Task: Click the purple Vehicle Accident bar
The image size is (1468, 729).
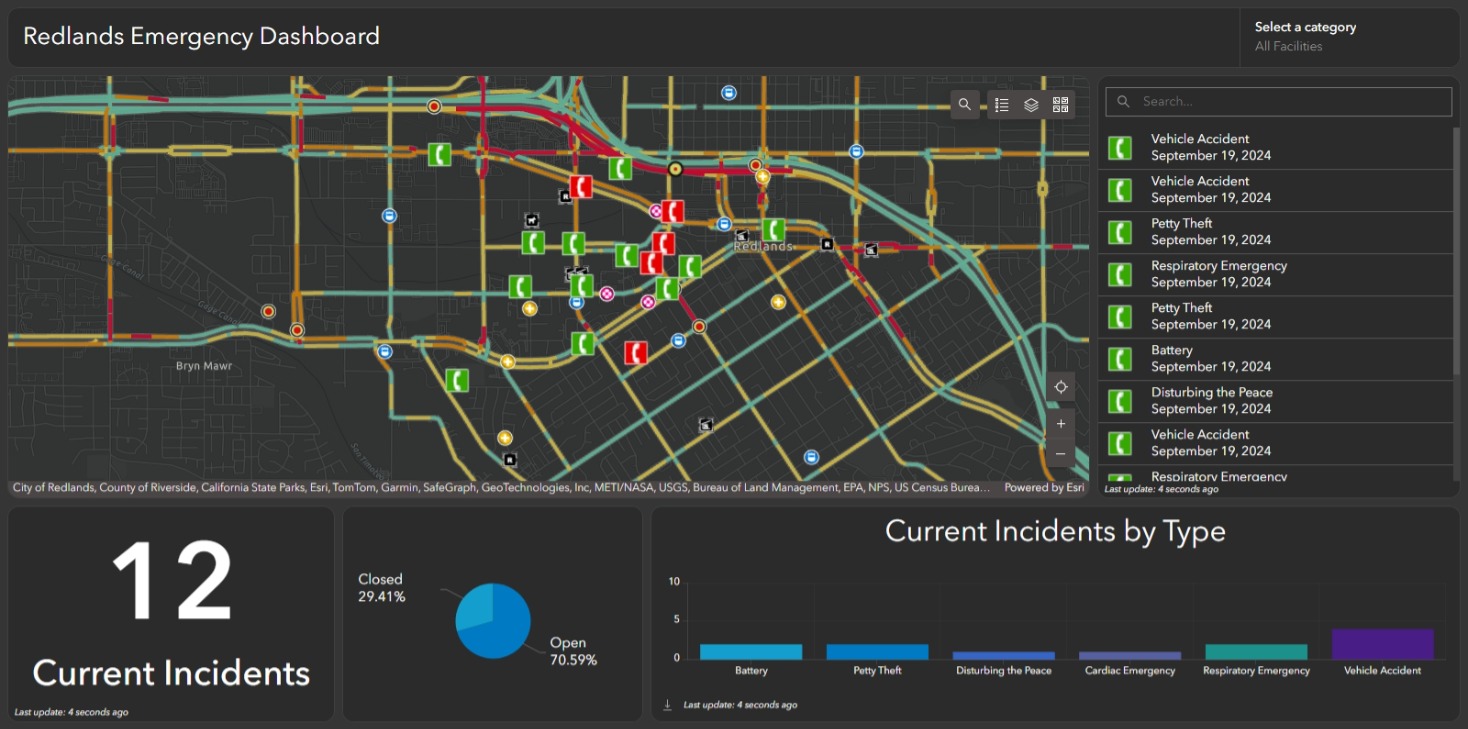Action: click(x=1382, y=644)
